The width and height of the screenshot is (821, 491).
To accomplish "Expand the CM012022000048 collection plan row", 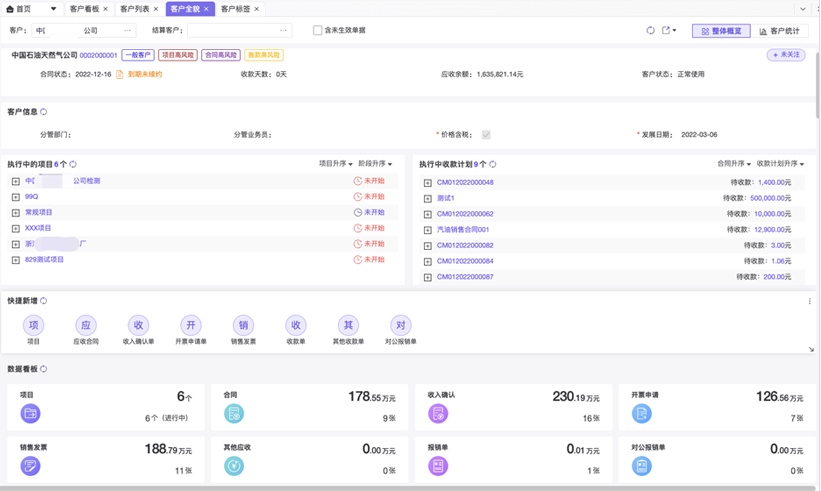I will coord(428,183).
